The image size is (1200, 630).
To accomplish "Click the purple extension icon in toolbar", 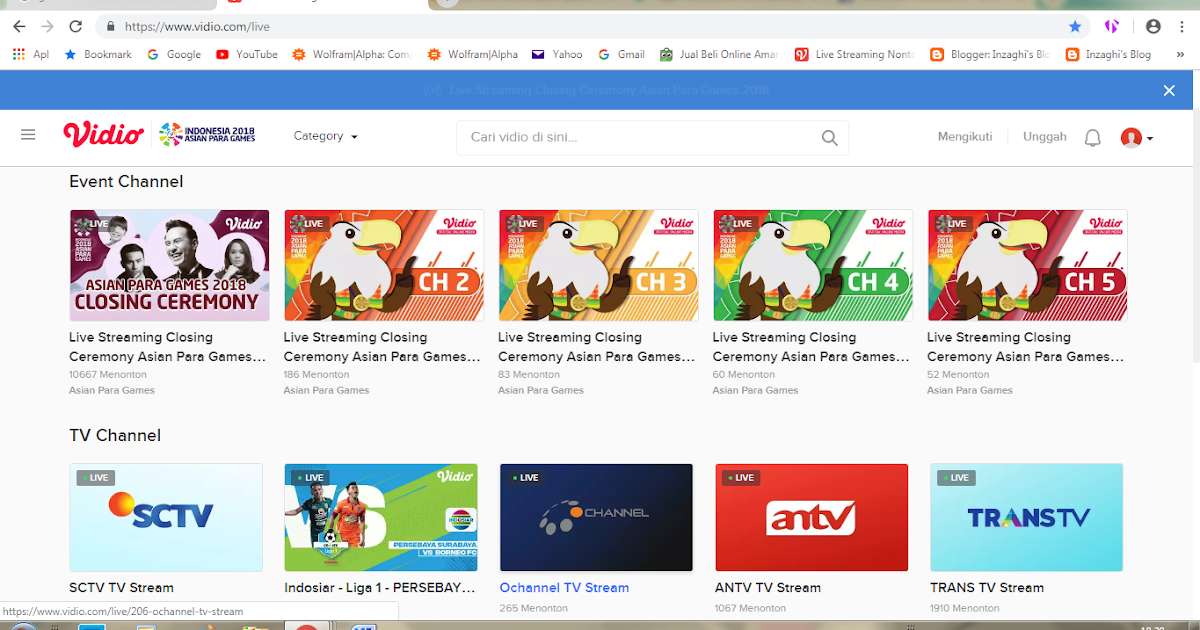I will coord(1111,27).
